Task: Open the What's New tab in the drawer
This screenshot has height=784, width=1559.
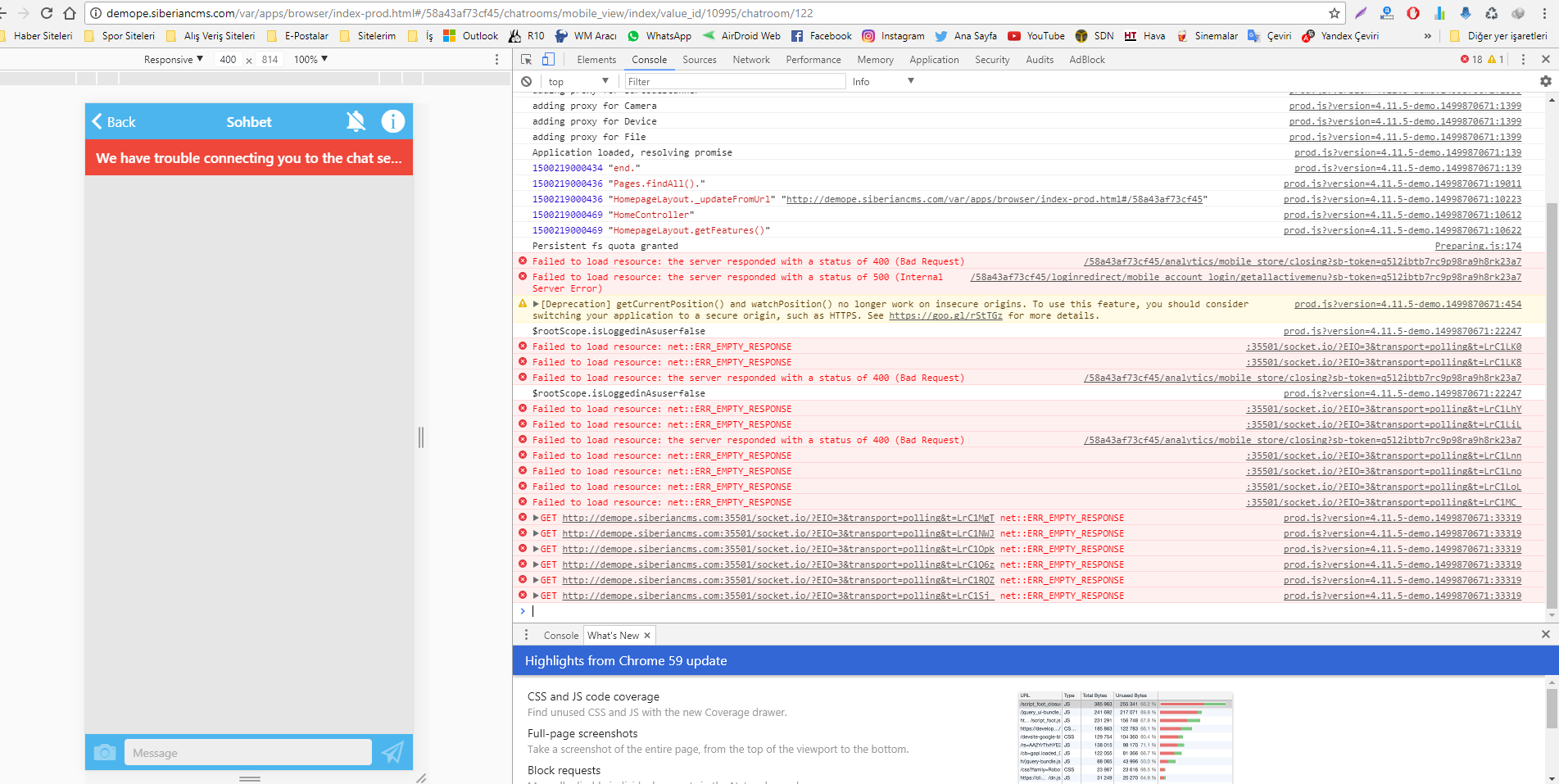Action: (613, 635)
